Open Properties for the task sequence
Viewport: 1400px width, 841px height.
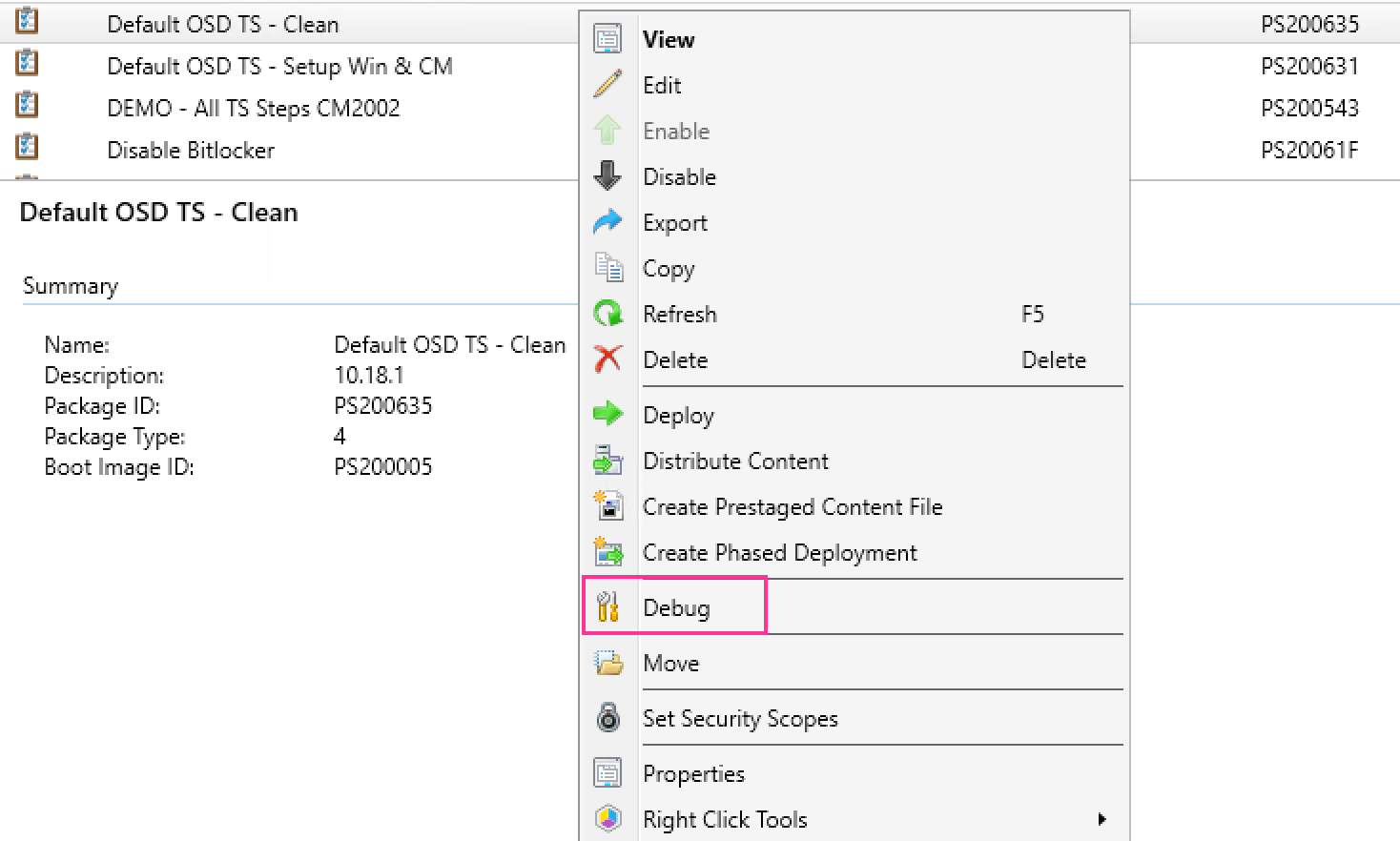693,772
